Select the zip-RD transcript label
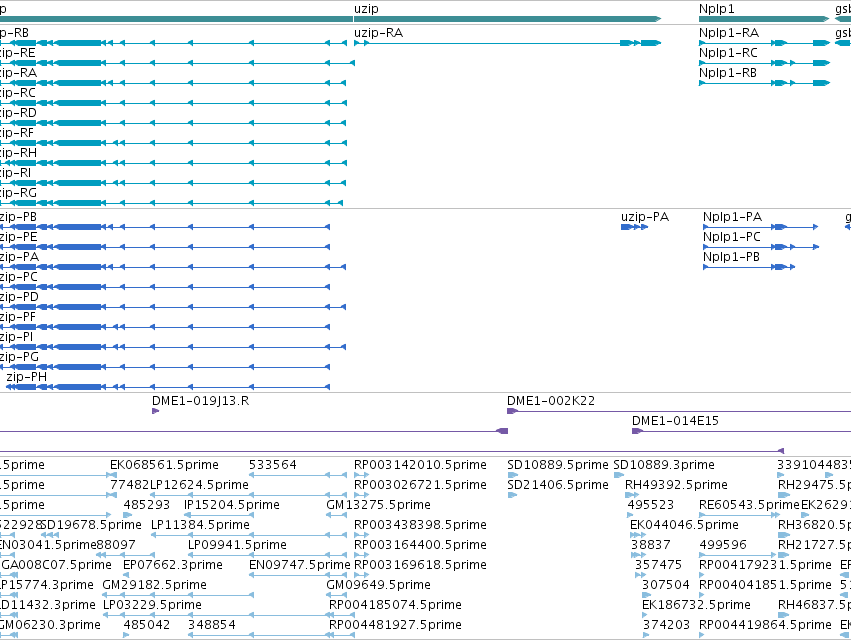 [x=18, y=113]
